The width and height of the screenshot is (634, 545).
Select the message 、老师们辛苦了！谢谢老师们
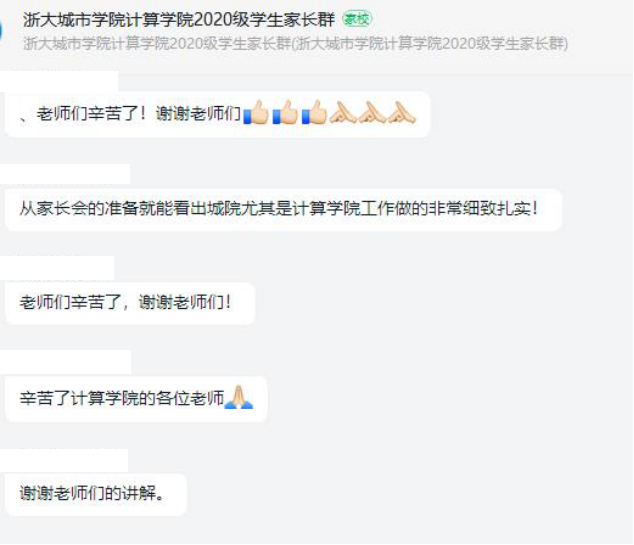218,114
